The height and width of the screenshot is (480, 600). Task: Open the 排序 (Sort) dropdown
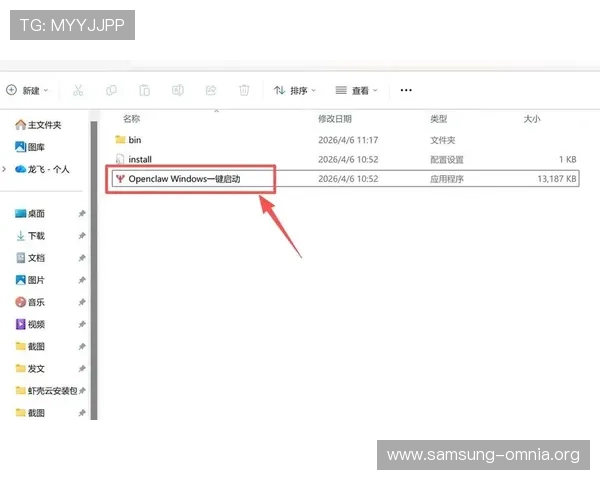tap(295, 90)
